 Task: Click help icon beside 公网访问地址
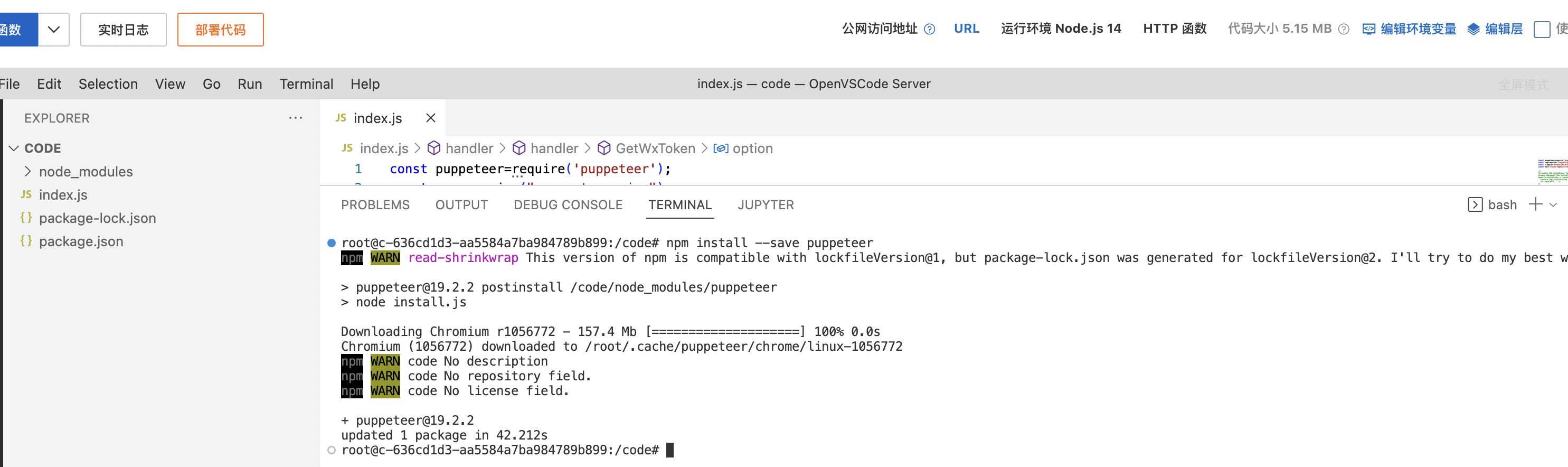coord(929,29)
